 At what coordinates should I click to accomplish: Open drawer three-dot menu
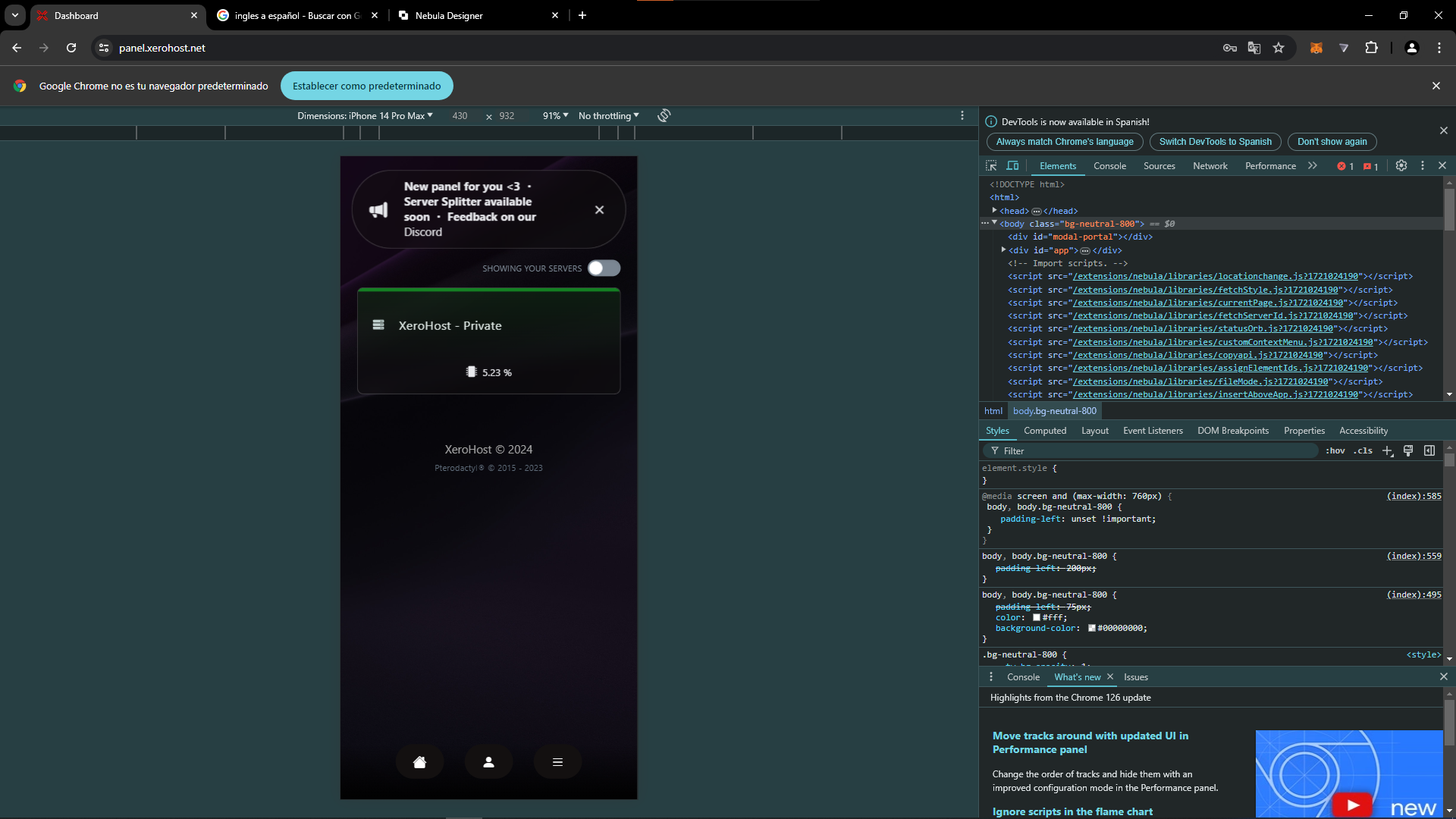(990, 676)
